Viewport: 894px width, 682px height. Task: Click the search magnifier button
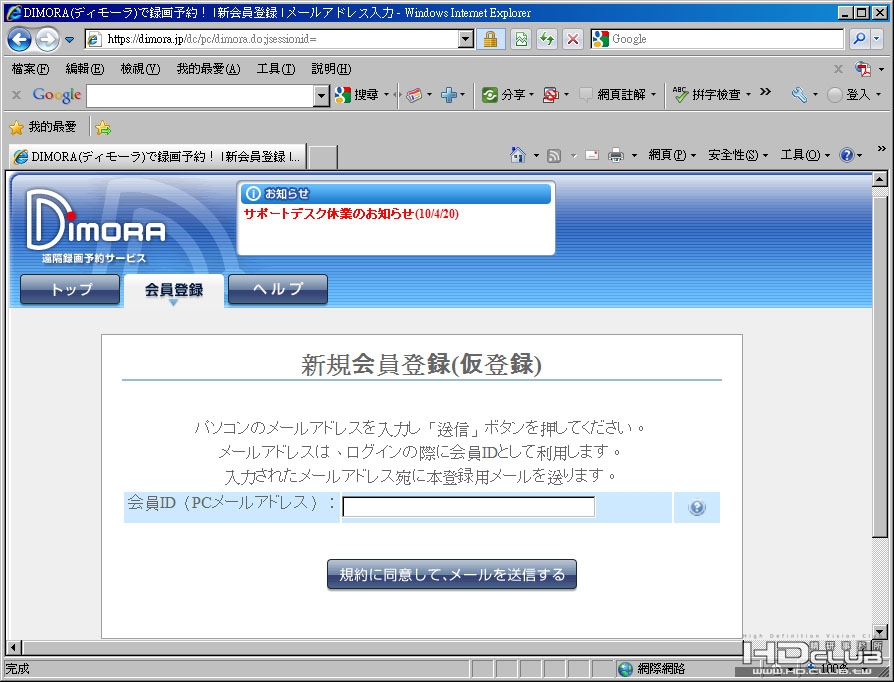[859, 39]
